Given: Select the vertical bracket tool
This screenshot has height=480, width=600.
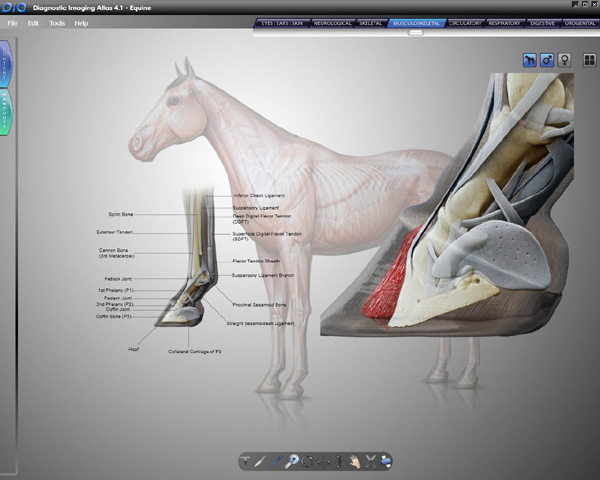Looking at the screenshot, I should click(x=339, y=461).
